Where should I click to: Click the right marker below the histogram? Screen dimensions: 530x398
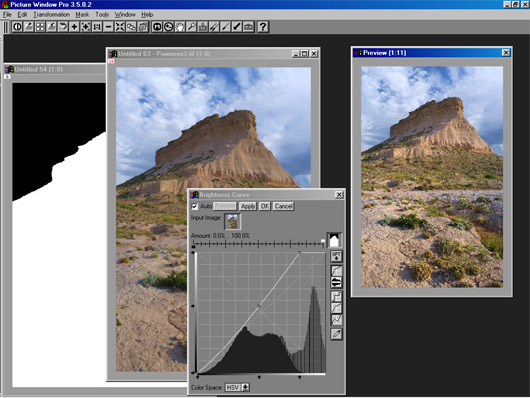(x=299, y=377)
